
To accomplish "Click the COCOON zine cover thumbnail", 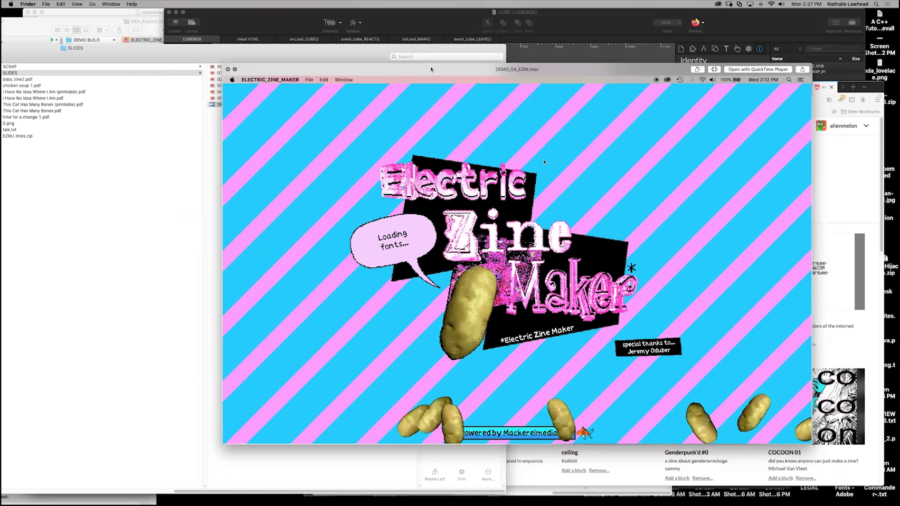I will pyautogui.click(x=839, y=406).
